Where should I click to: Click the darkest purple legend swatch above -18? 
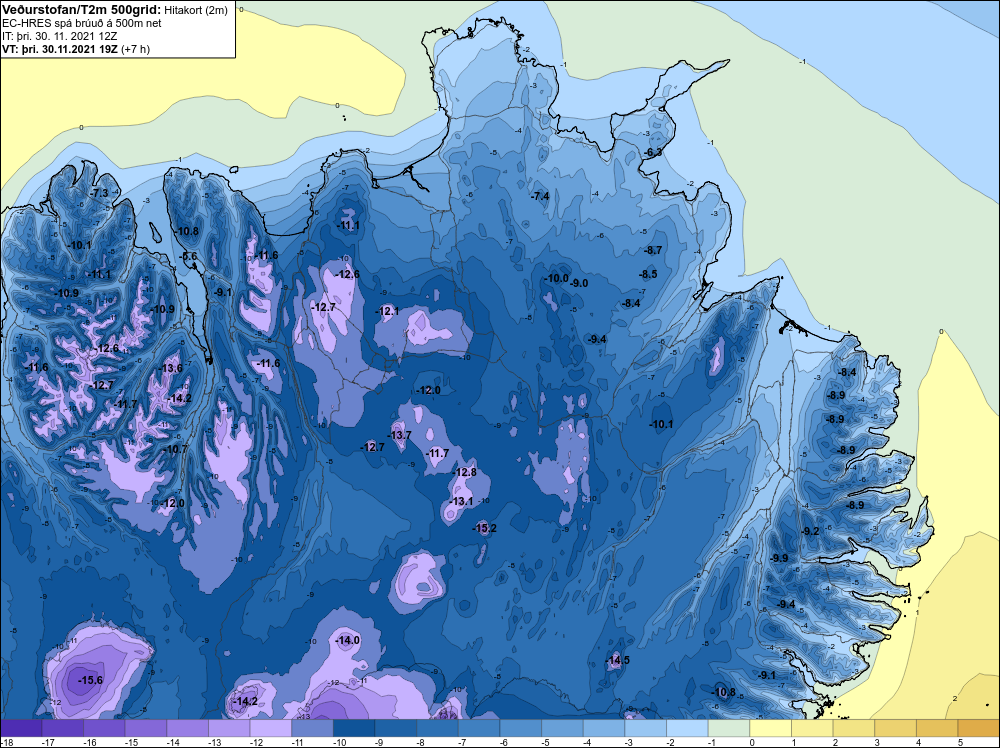click(21, 728)
